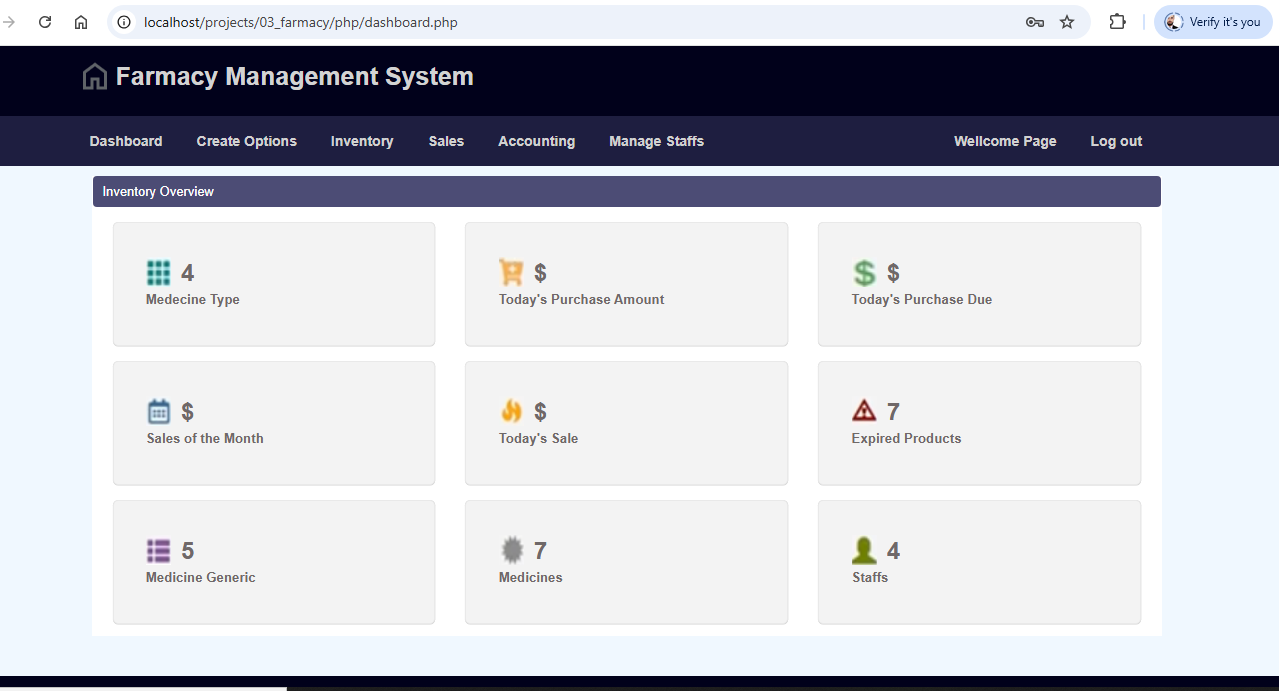
Task: Click the green person Staffs icon
Action: click(x=864, y=550)
